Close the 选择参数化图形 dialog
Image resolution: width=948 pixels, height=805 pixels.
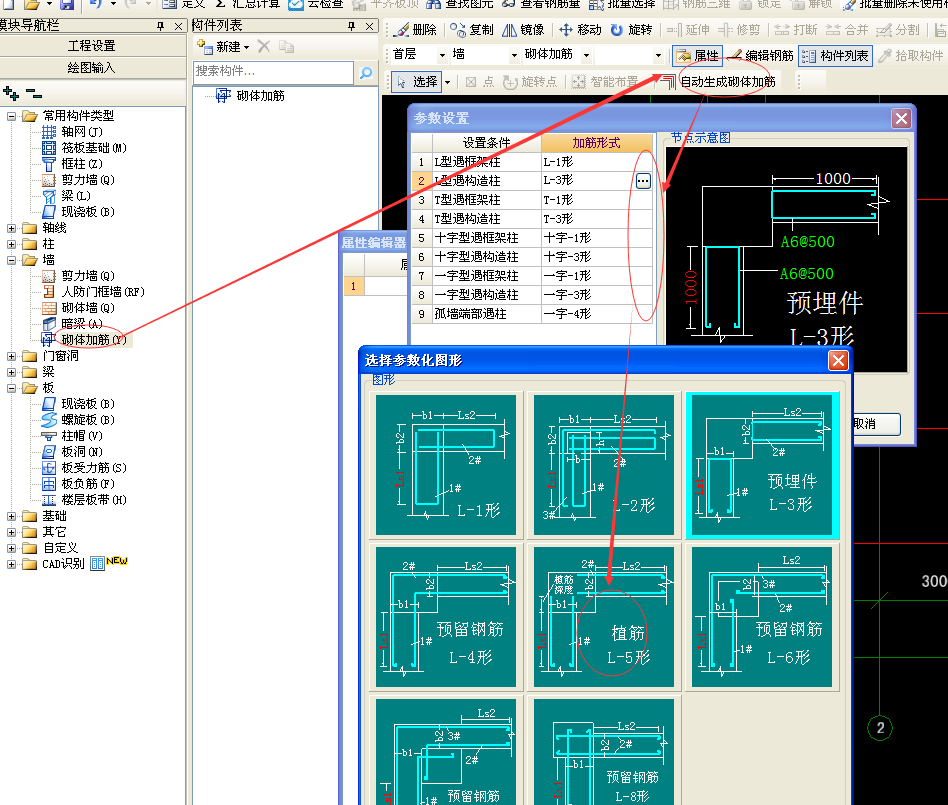(838, 361)
